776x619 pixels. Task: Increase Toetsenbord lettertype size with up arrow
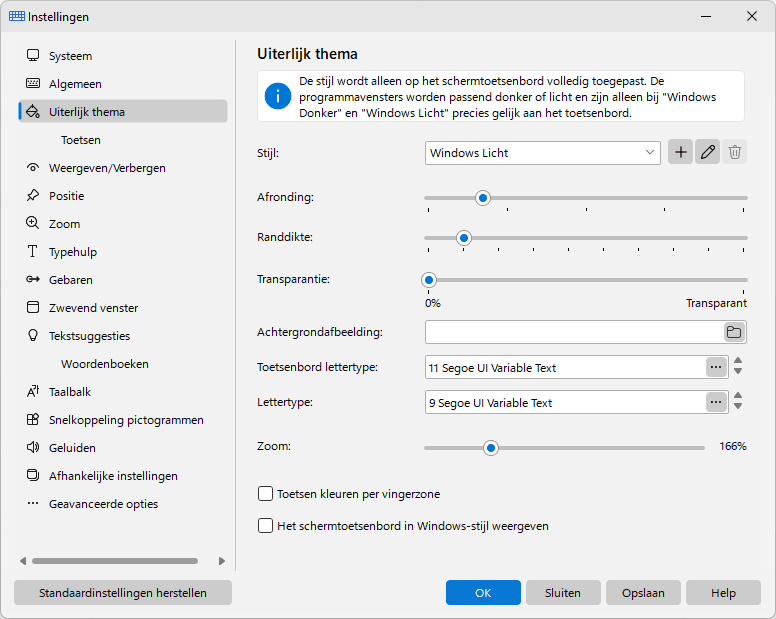click(x=738, y=361)
